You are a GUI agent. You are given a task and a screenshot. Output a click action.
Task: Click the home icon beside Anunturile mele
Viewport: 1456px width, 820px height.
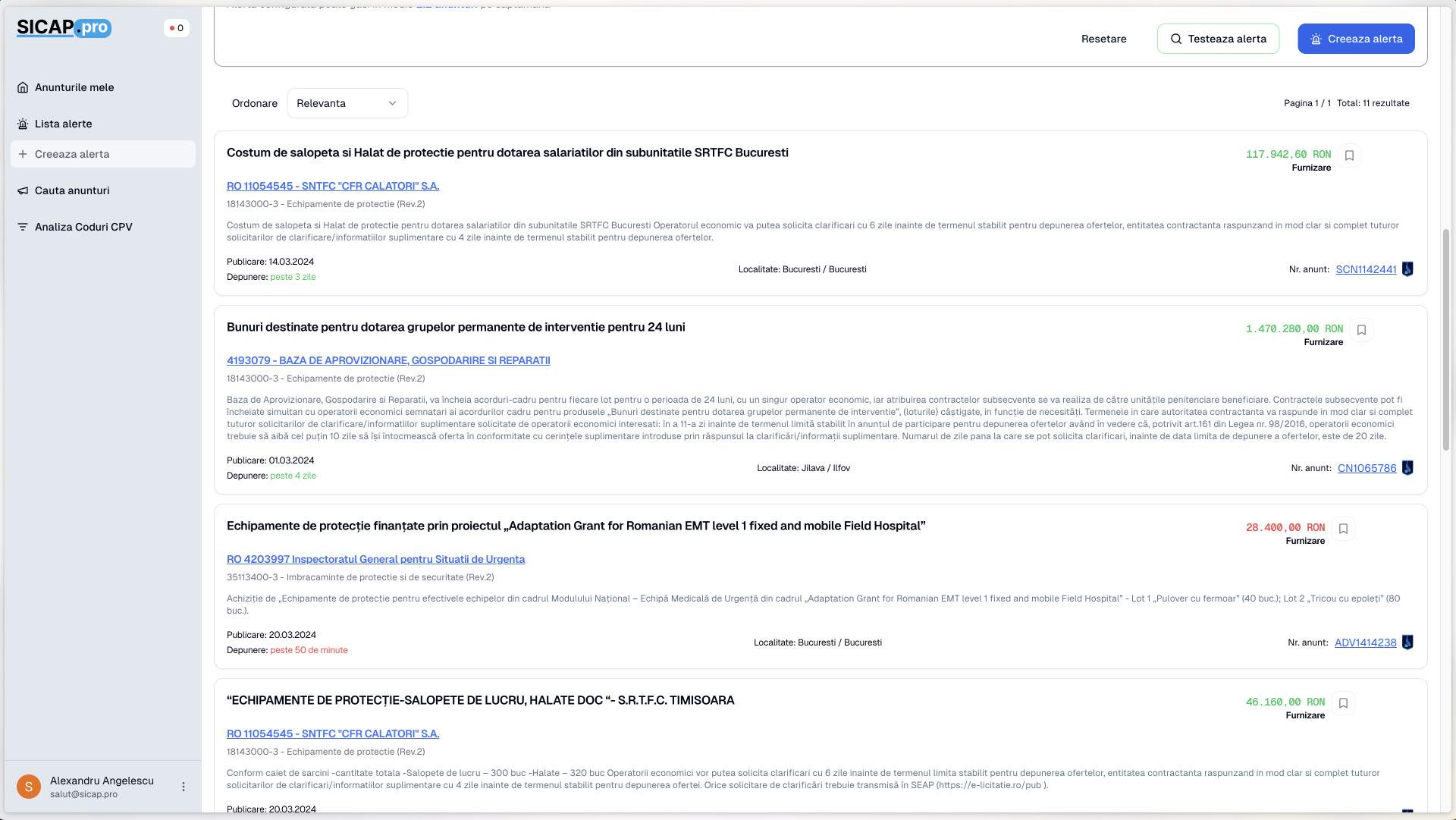(x=23, y=87)
